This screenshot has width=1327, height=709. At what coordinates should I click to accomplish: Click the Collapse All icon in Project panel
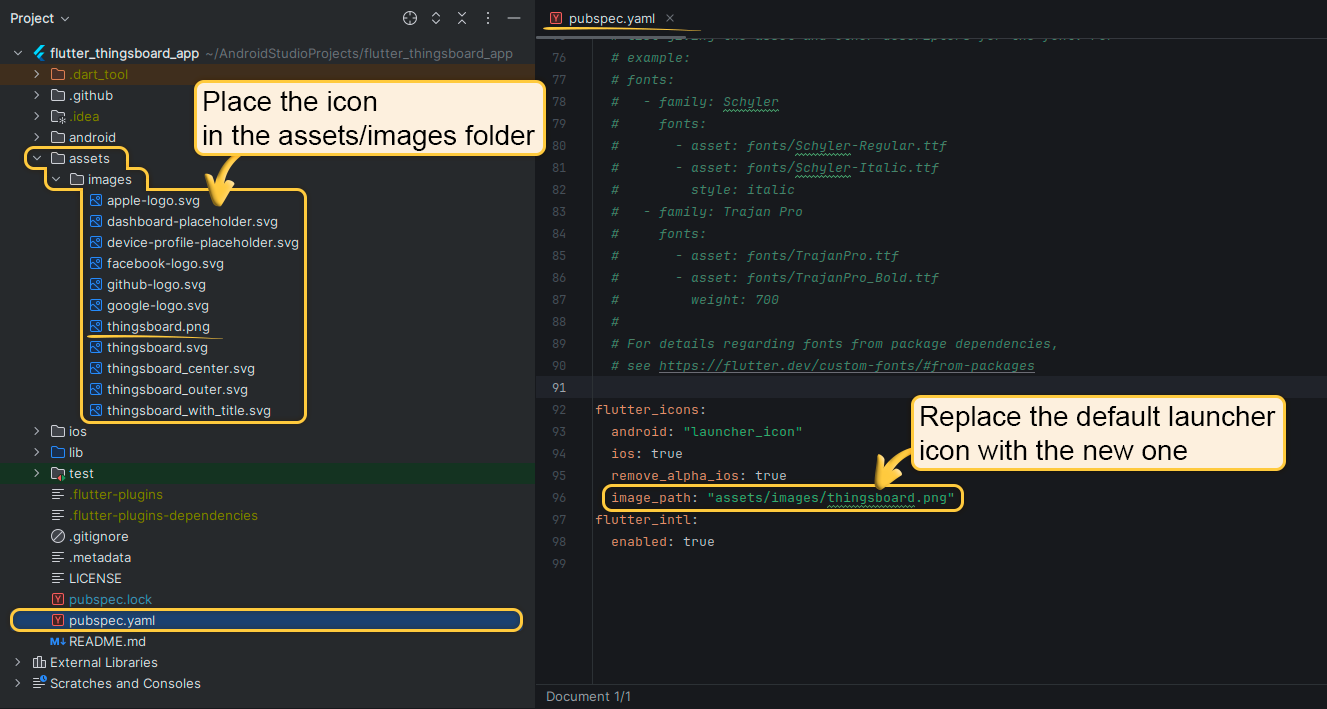click(462, 18)
